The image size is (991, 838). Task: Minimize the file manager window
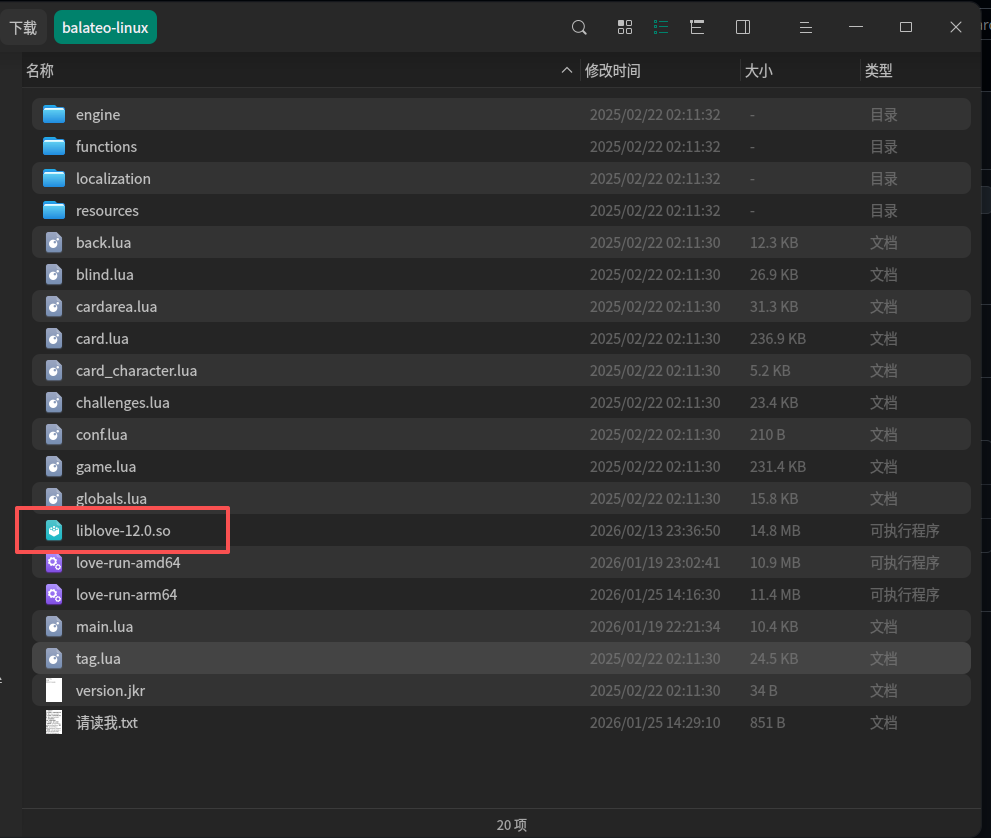856,27
